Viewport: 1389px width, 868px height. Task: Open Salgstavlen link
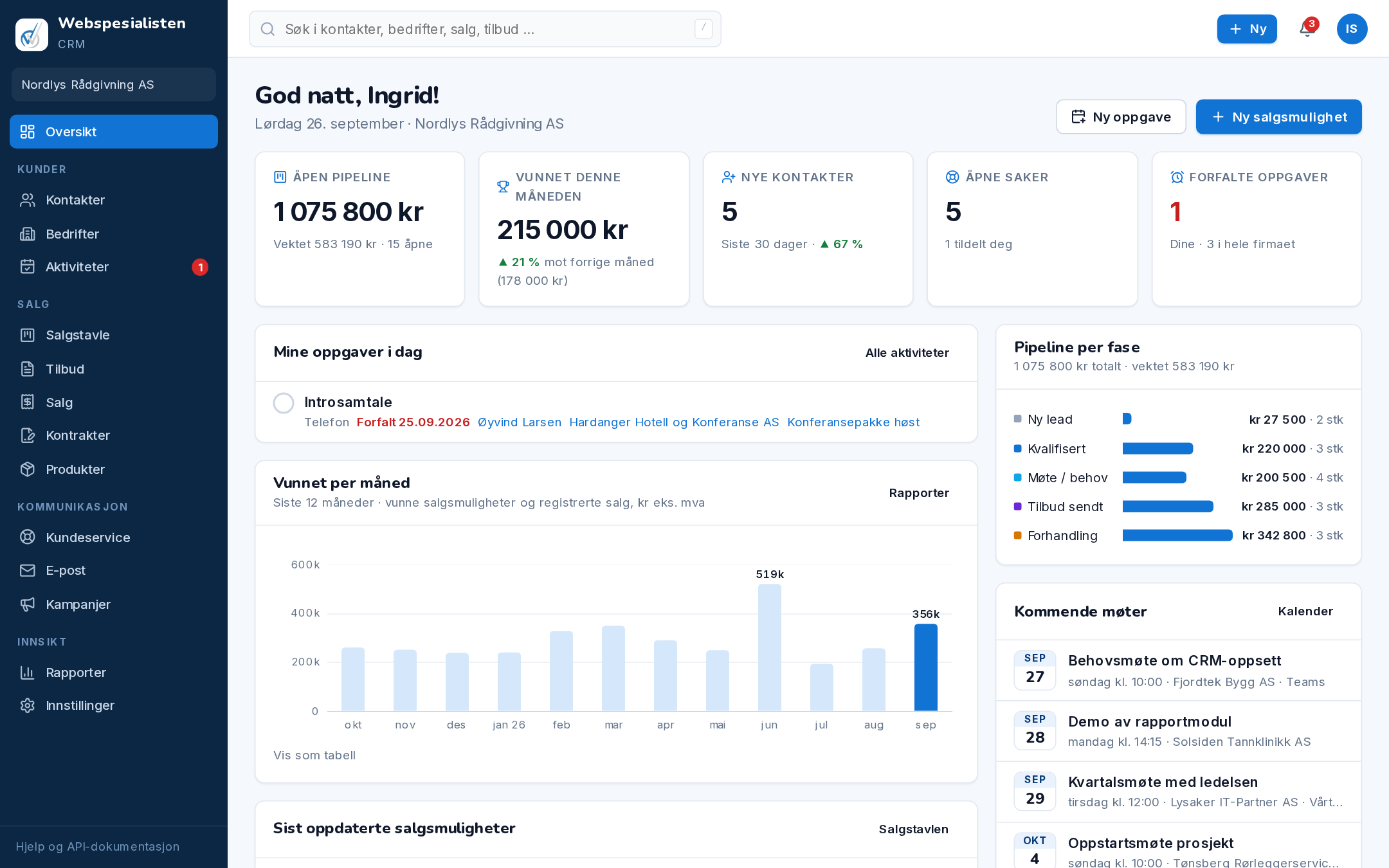[x=913, y=829]
